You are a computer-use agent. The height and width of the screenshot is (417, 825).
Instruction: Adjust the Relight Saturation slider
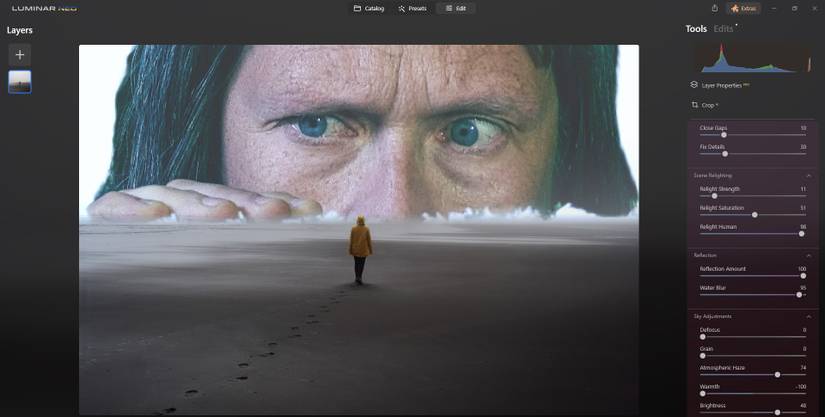[754, 215]
